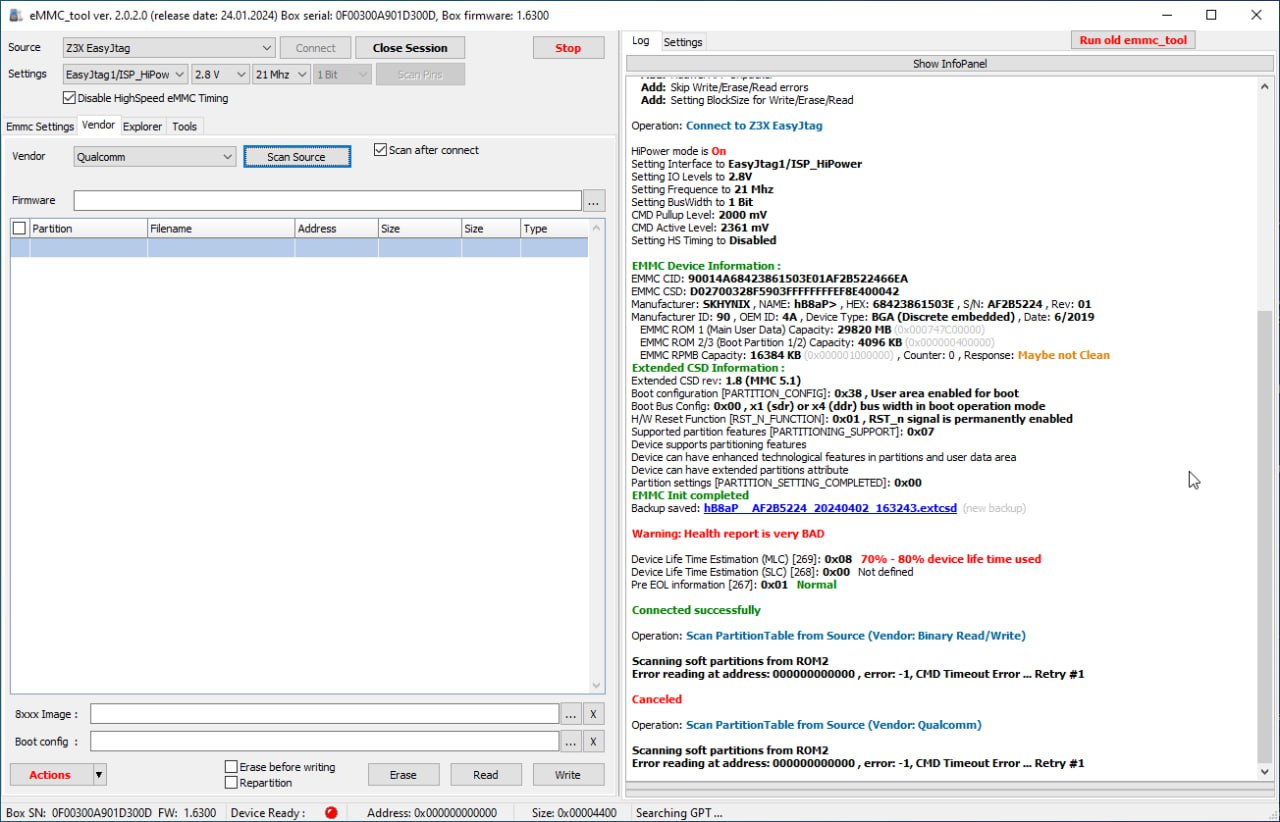This screenshot has width=1280, height=822.
Task: Click the Scan Source button
Action: coord(297,157)
